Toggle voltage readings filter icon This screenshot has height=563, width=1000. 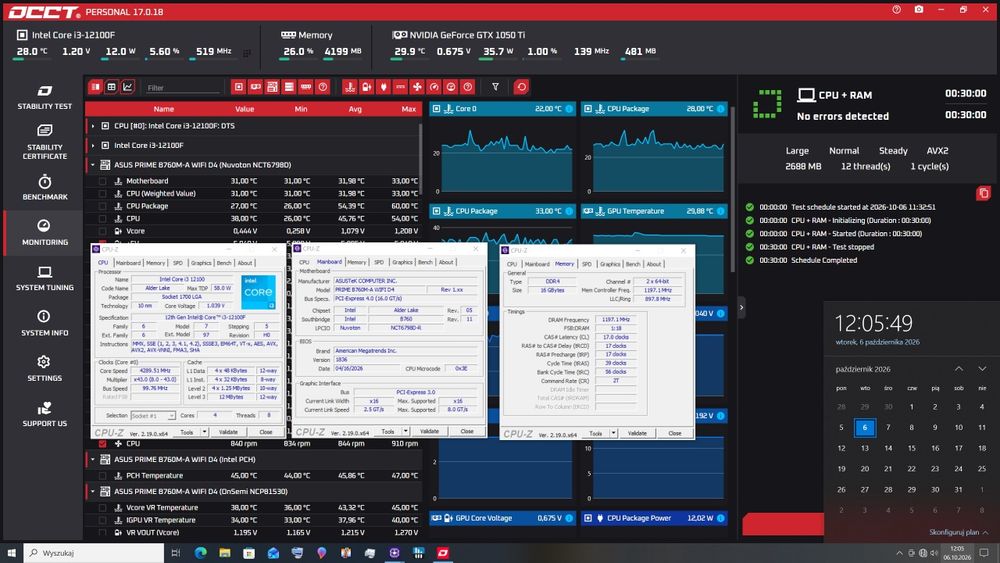pyautogui.click(x=367, y=87)
